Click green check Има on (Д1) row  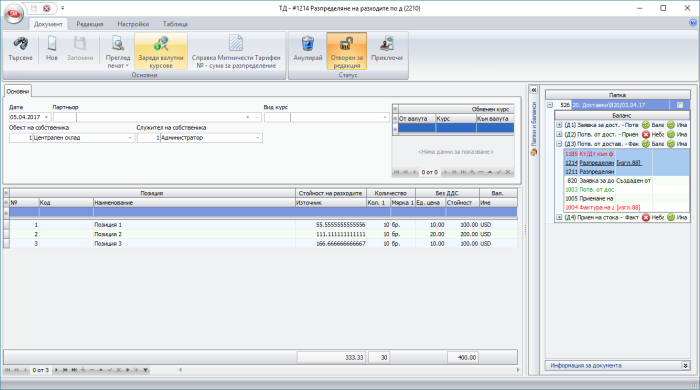[x=671, y=125]
